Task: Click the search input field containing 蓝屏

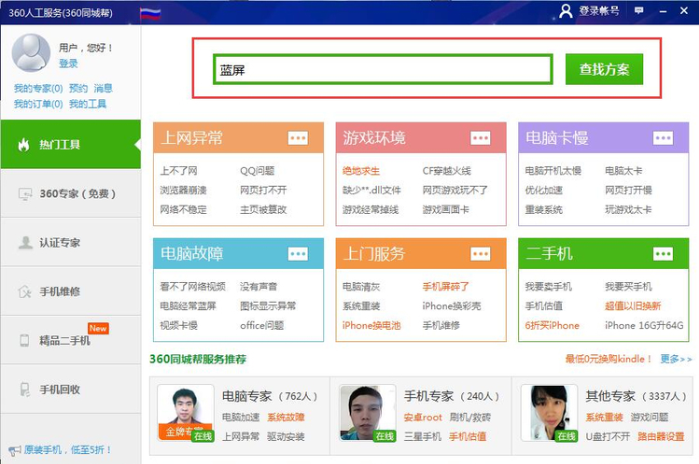Action: pyautogui.click(x=382, y=70)
